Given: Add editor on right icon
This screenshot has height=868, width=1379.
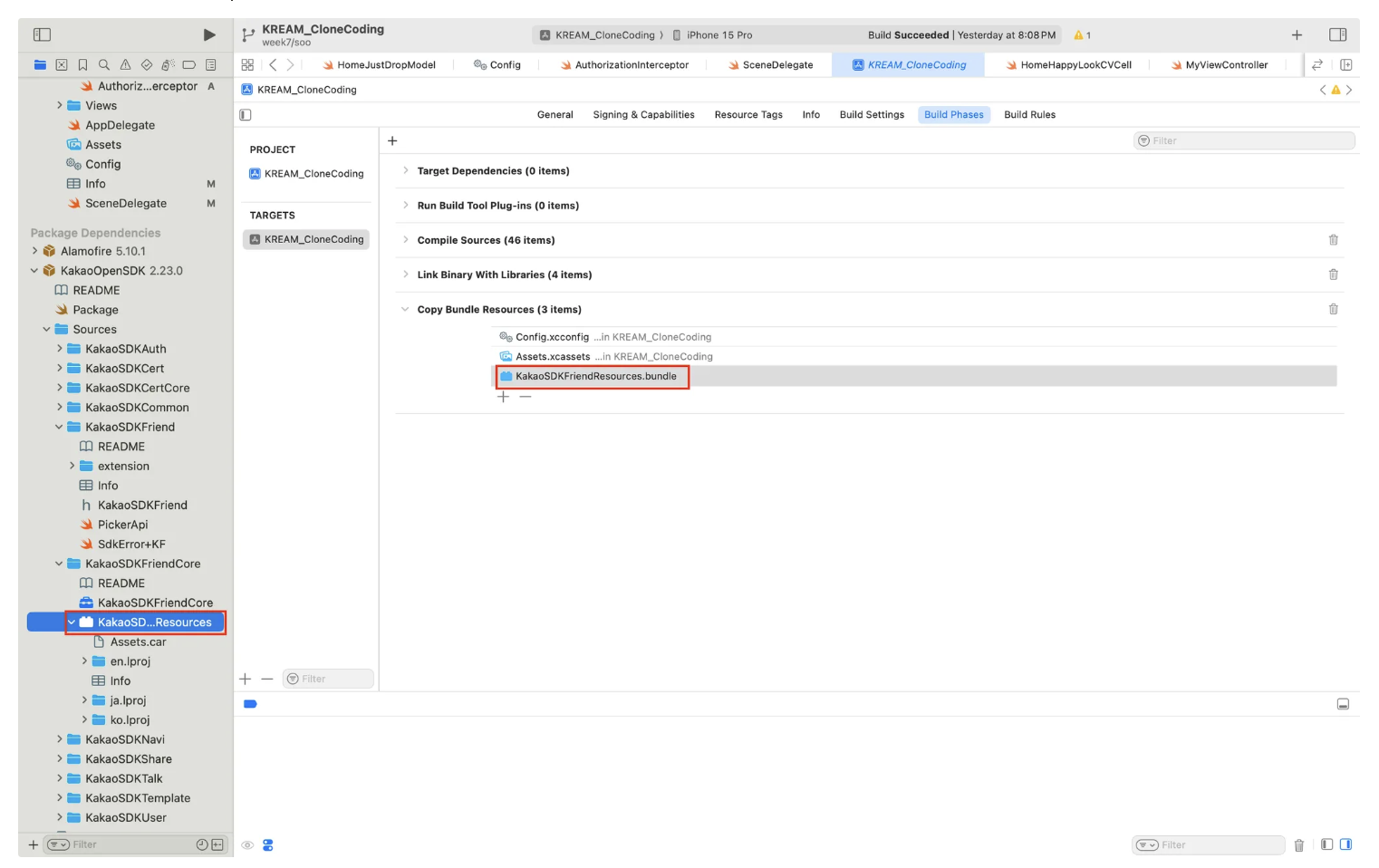Looking at the screenshot, I should pyautogui.click(x=1345, y=65).
